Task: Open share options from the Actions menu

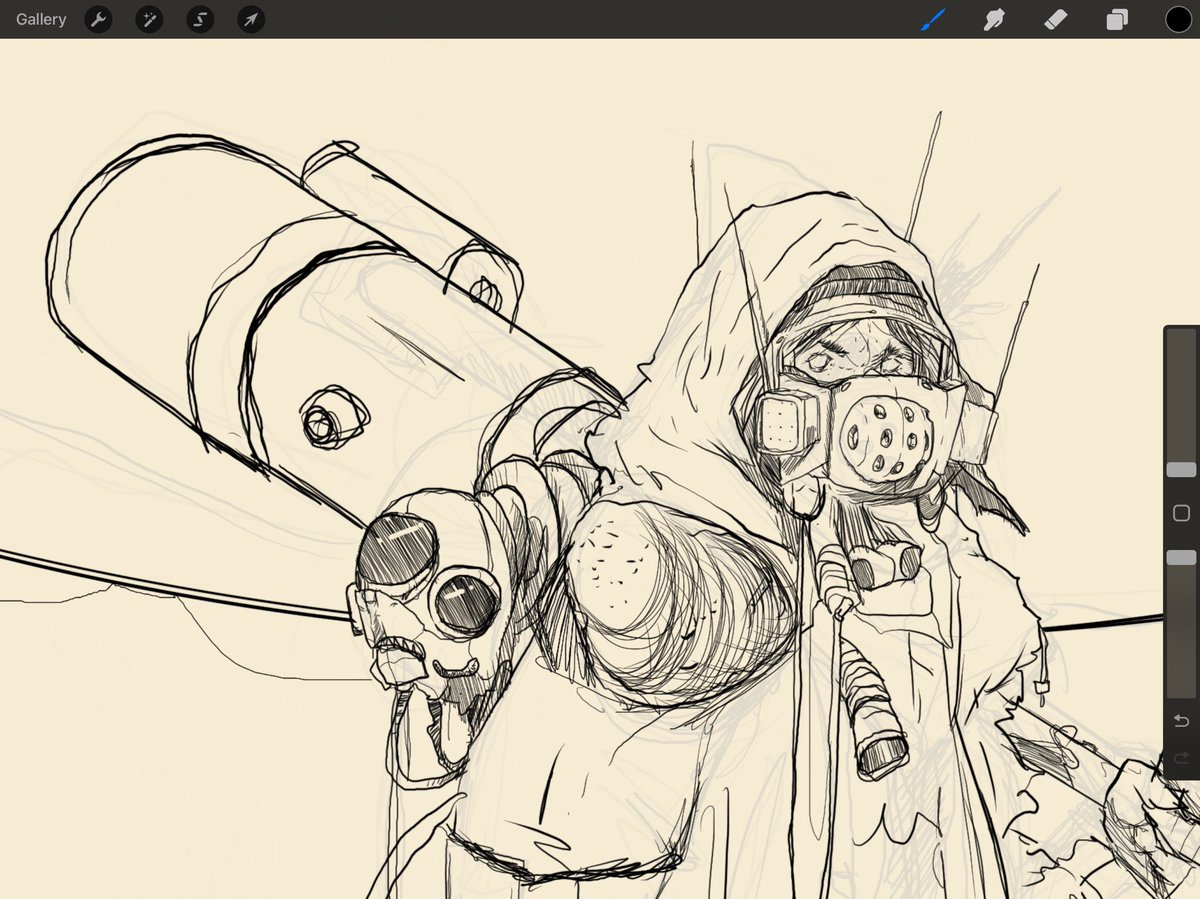Action: coord(98,19)
